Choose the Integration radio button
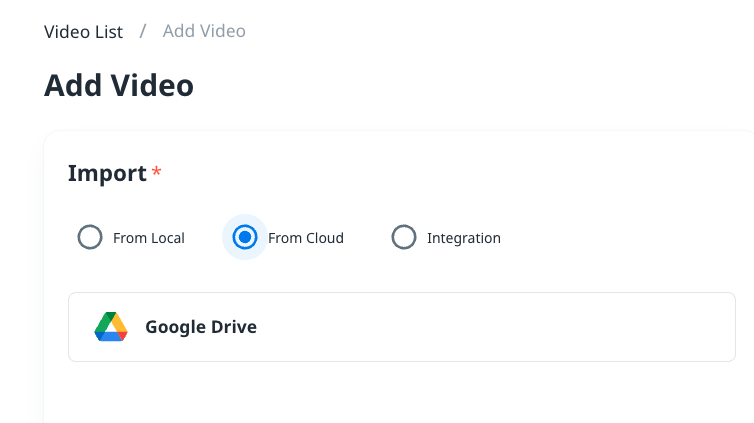Screen dimensions: 754x423 pos(403,238)
